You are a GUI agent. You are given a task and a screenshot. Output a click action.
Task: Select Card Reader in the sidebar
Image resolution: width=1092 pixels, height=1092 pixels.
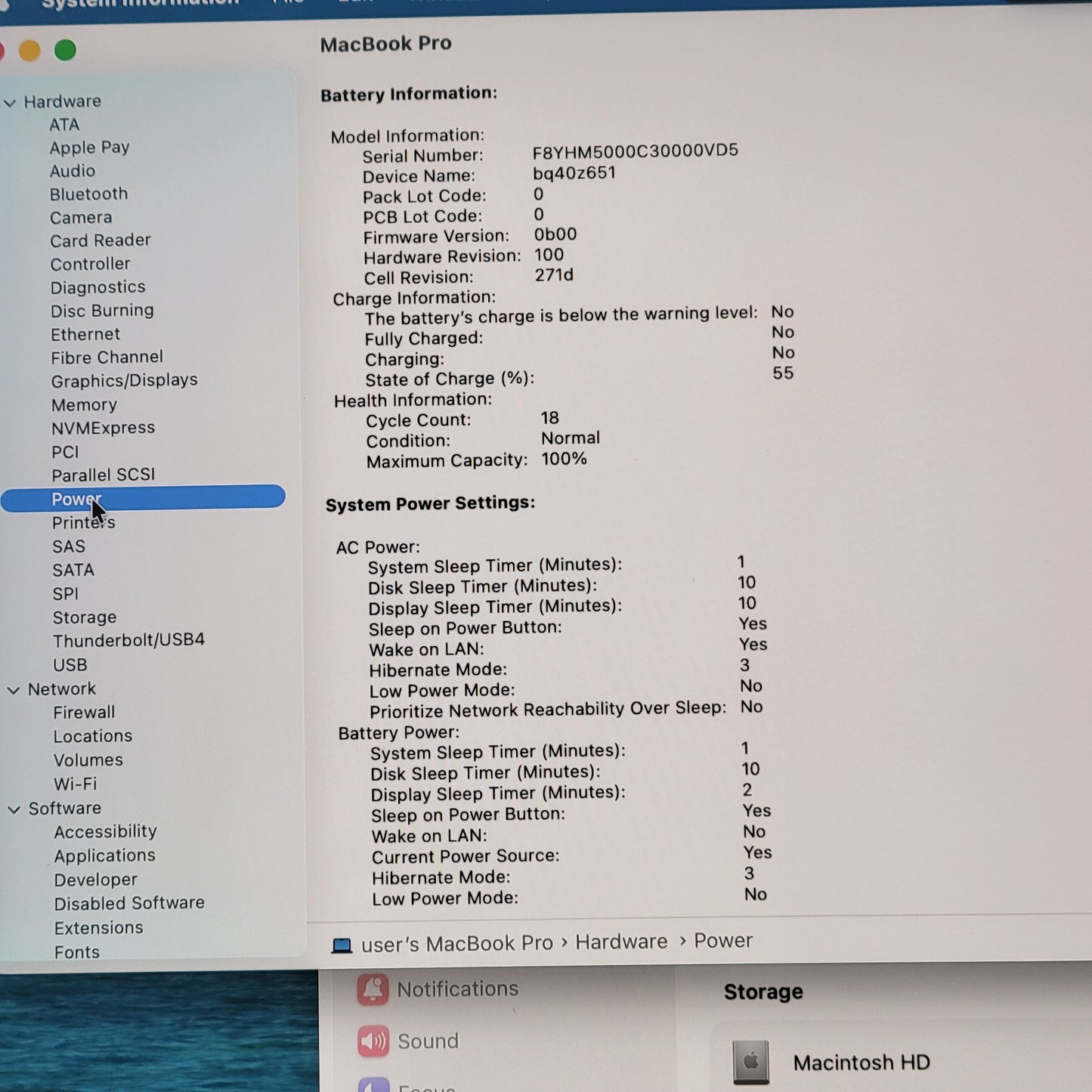coord(101,240)
